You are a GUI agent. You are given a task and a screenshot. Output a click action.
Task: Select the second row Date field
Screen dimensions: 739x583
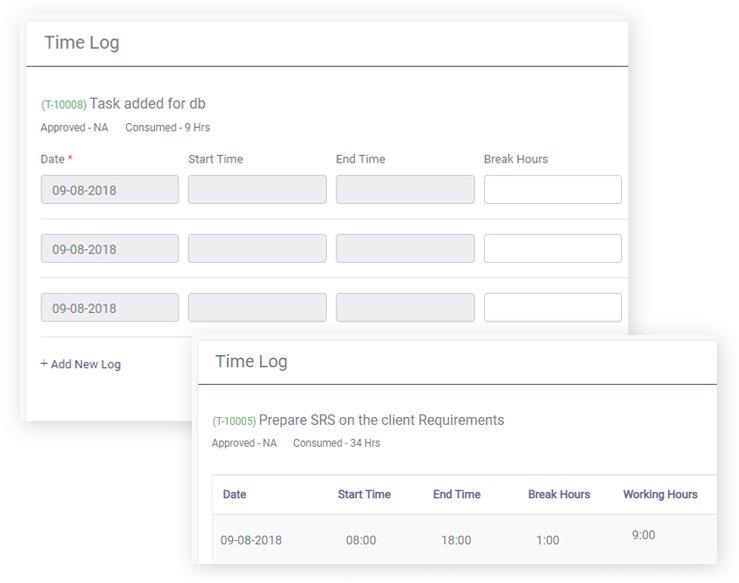[x=110, y=249]
